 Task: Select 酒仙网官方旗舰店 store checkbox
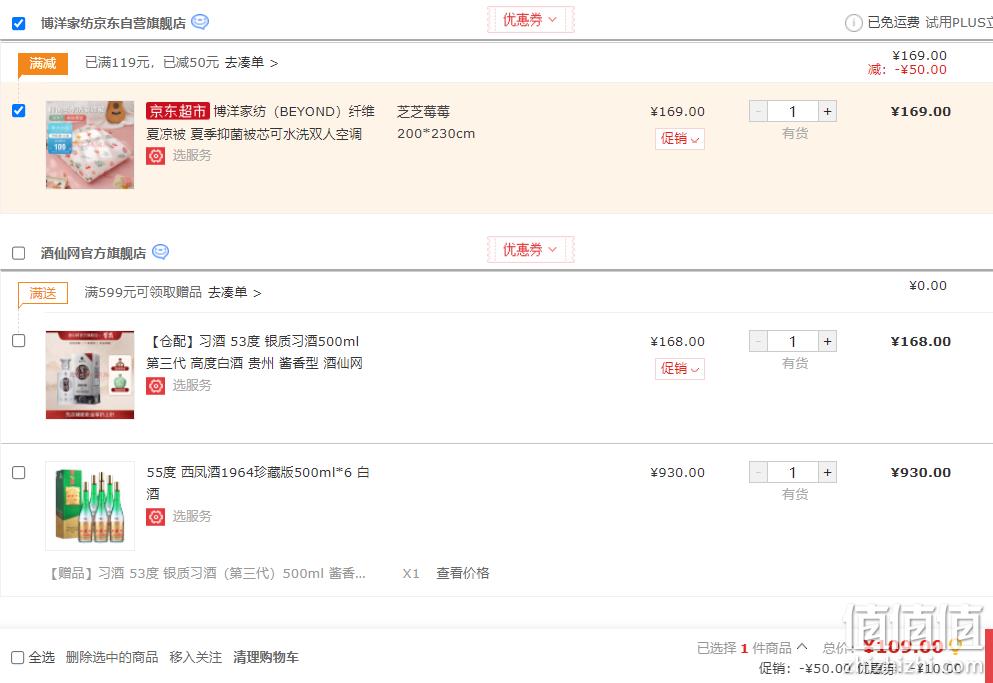click(x=18, y=253)
